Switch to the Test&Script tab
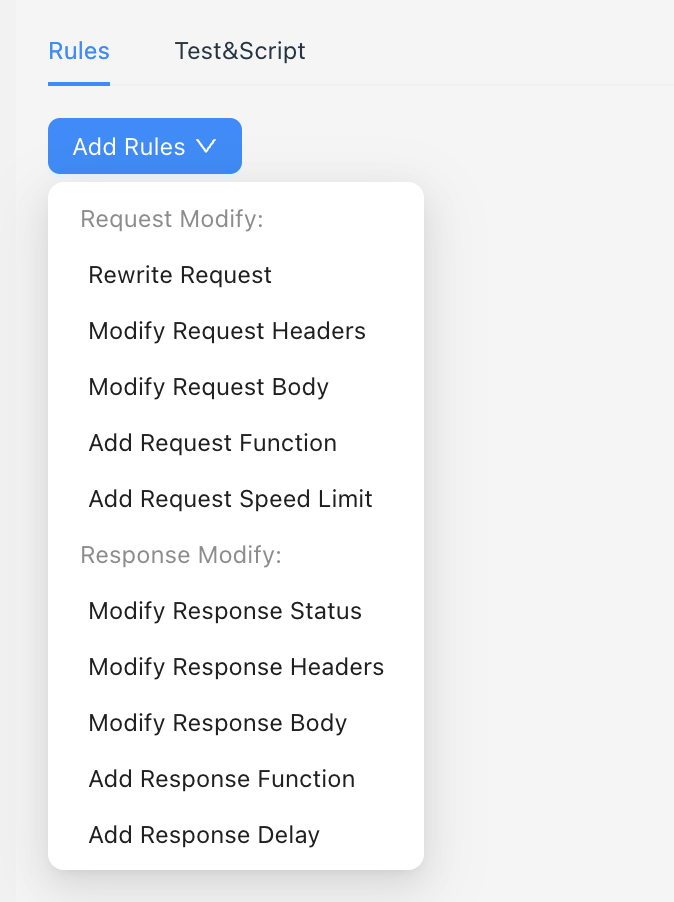 click(x=240, y=51)
